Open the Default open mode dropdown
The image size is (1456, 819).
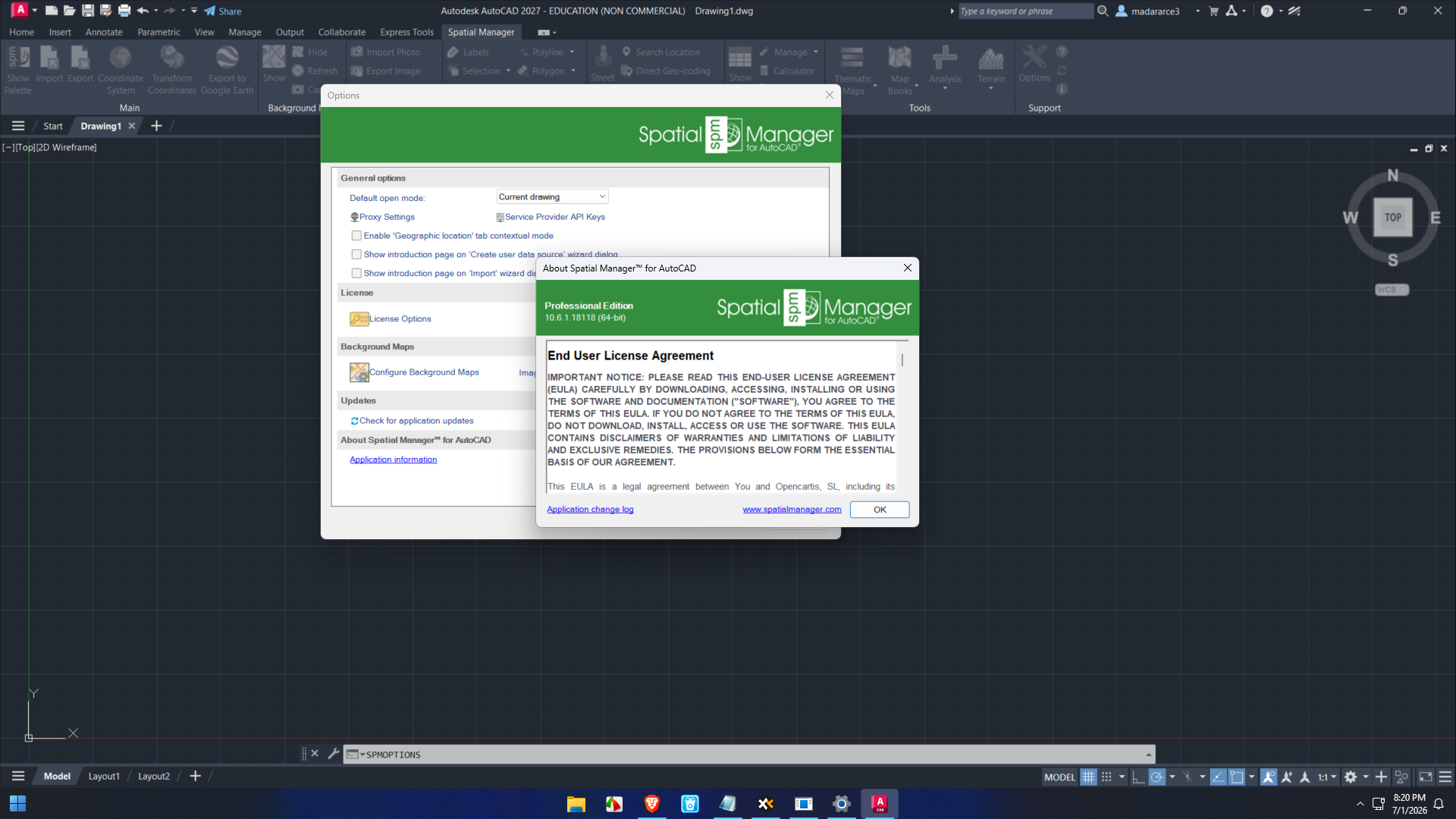click(552, 197)
